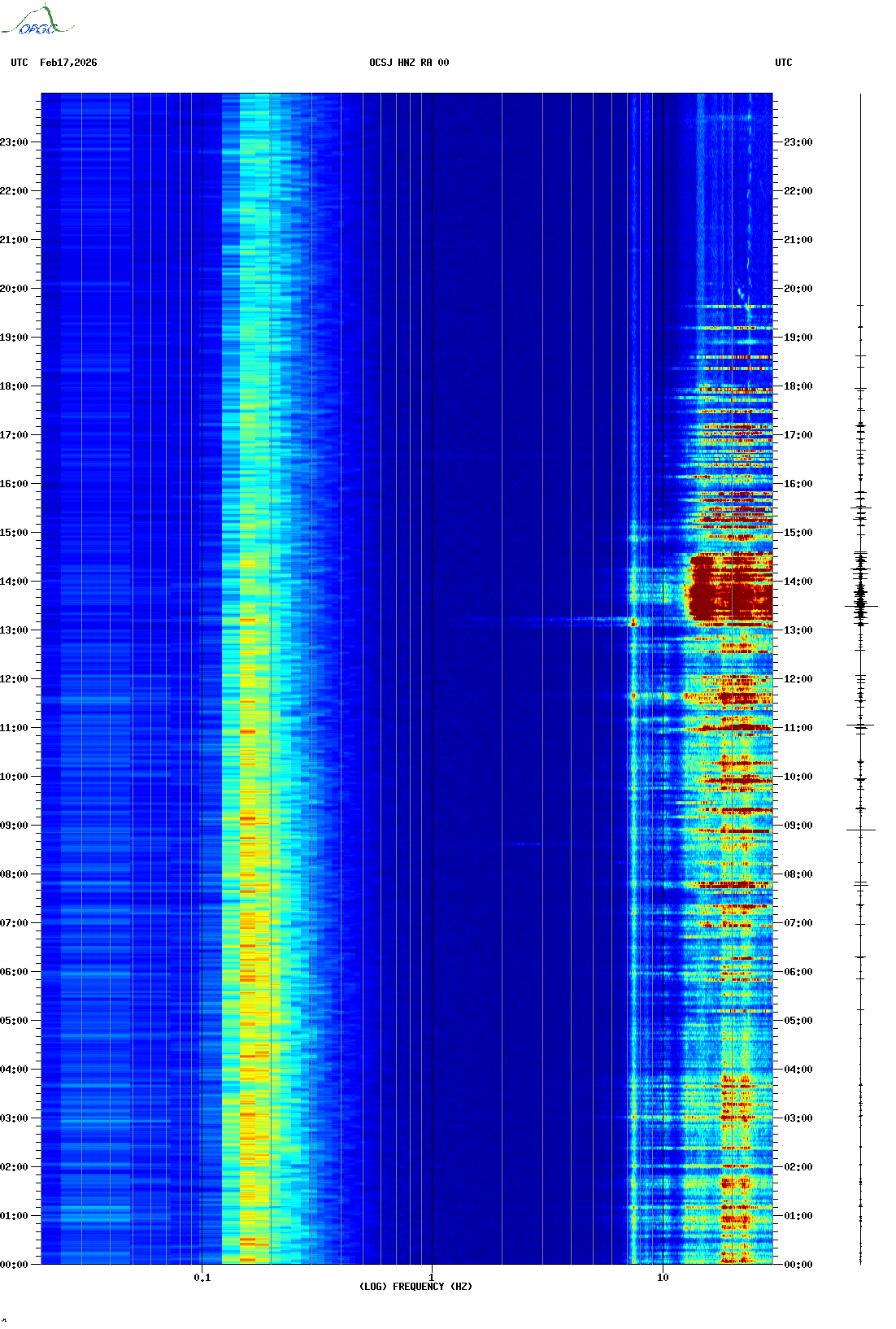Select 18:00 on the right time axis
896x1329 pixels.
tap(798, 386)
